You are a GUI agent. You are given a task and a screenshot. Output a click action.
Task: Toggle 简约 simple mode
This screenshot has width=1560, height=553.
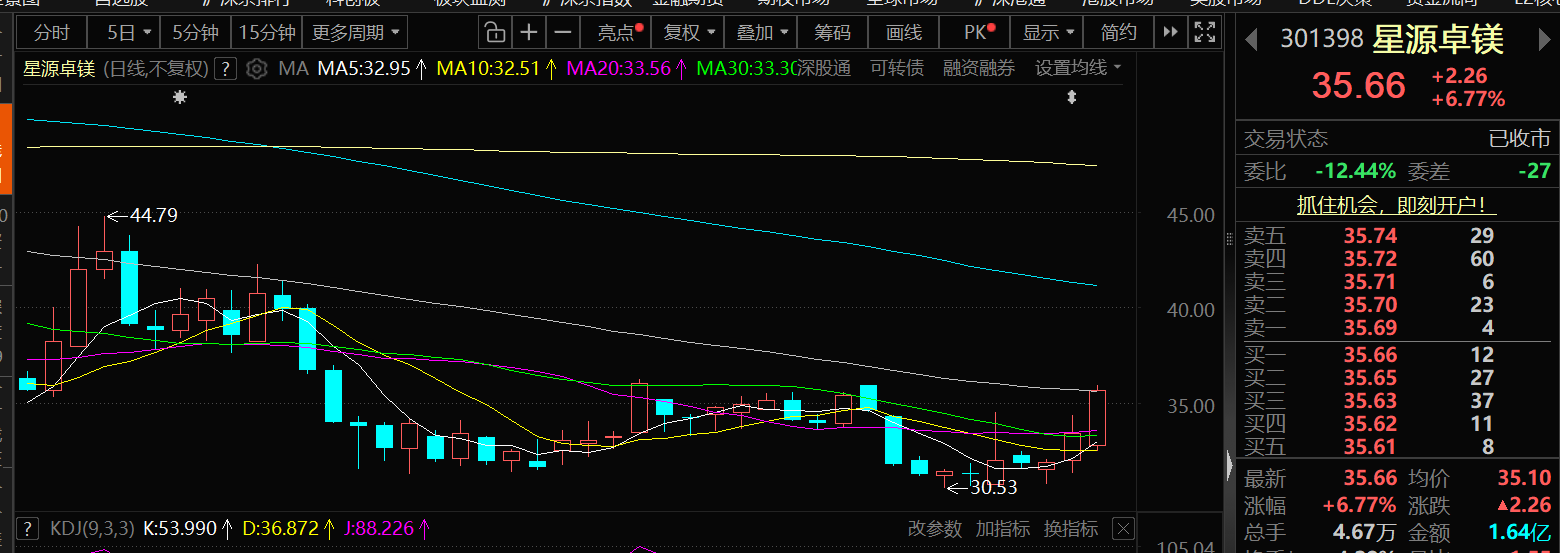pyautogui.click(x=1119, y=33)
